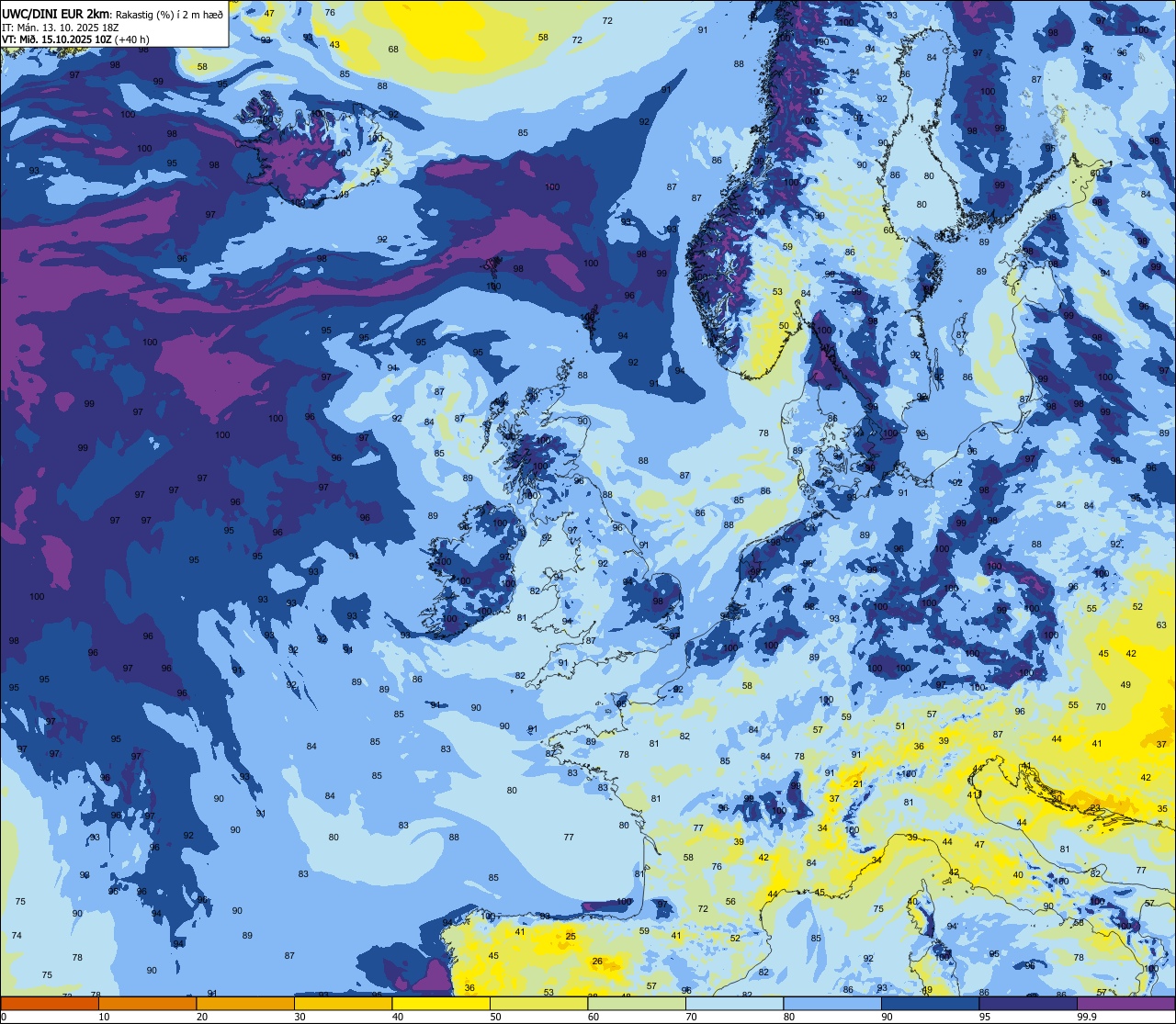1176x1024 pixels.
Task: Click the 'Rakastig (%) í 2 m hæð' label
Action: (x=169, y=14)
